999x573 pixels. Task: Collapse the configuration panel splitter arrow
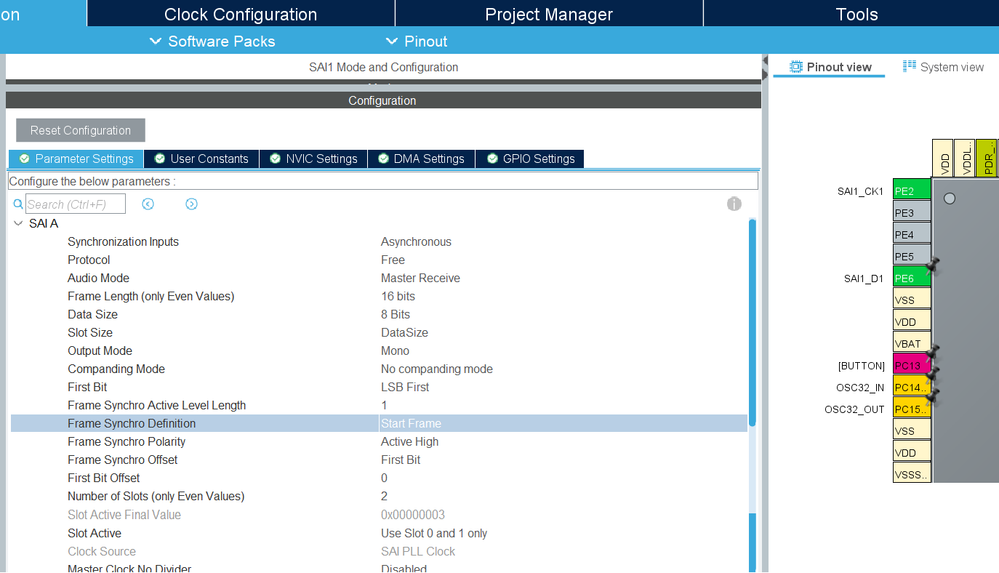765,61
